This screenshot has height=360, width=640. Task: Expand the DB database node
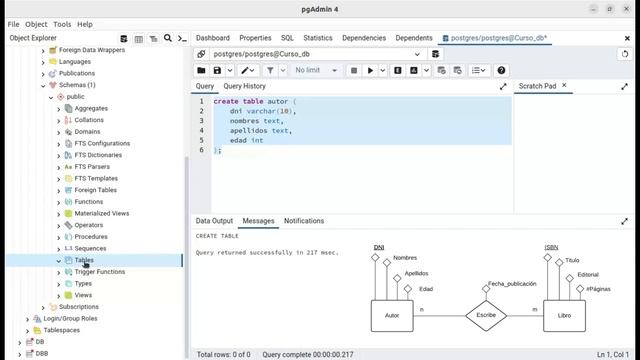(20, 342)
